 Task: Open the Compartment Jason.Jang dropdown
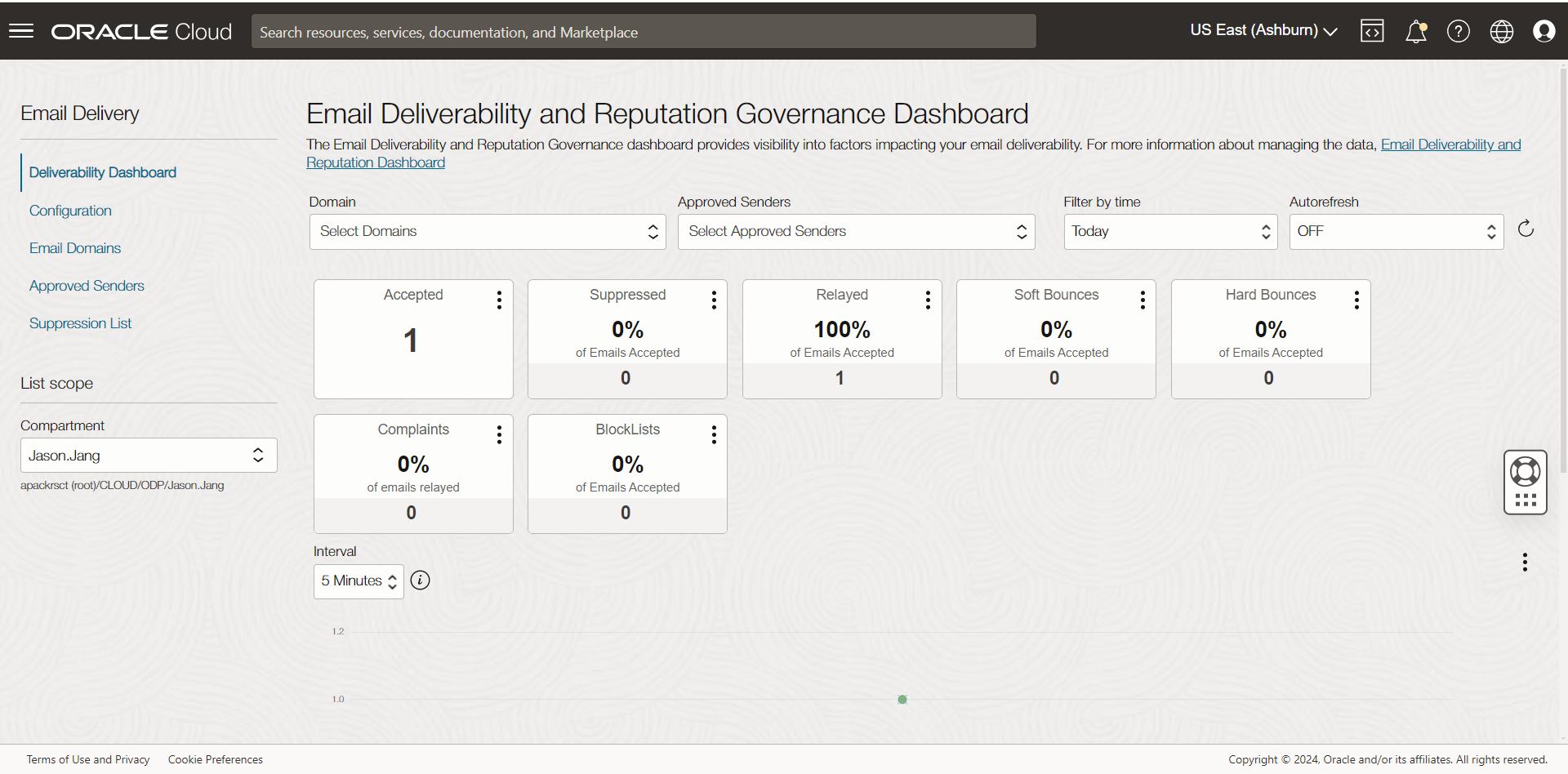149,456
